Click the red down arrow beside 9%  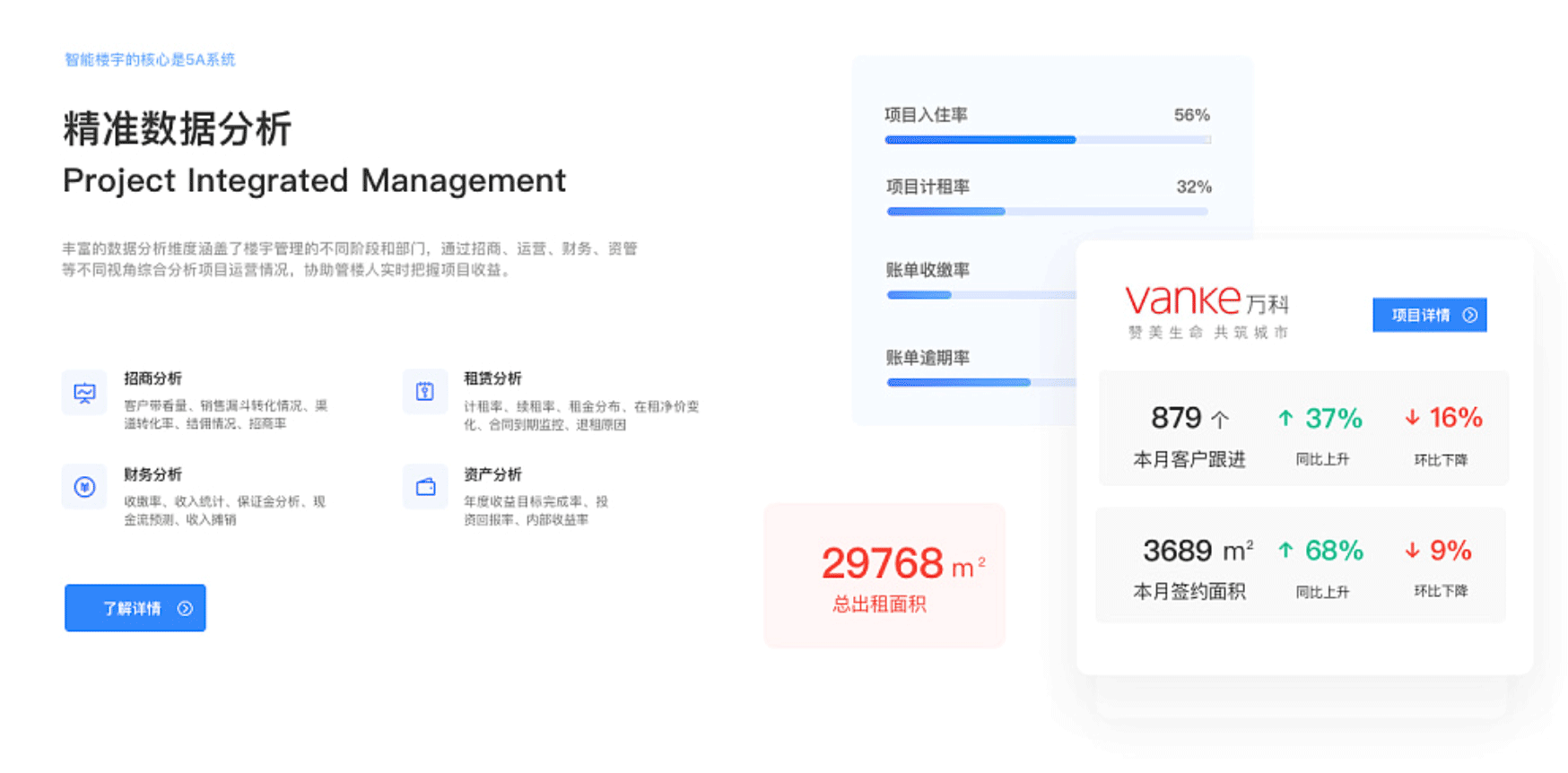1412,550
